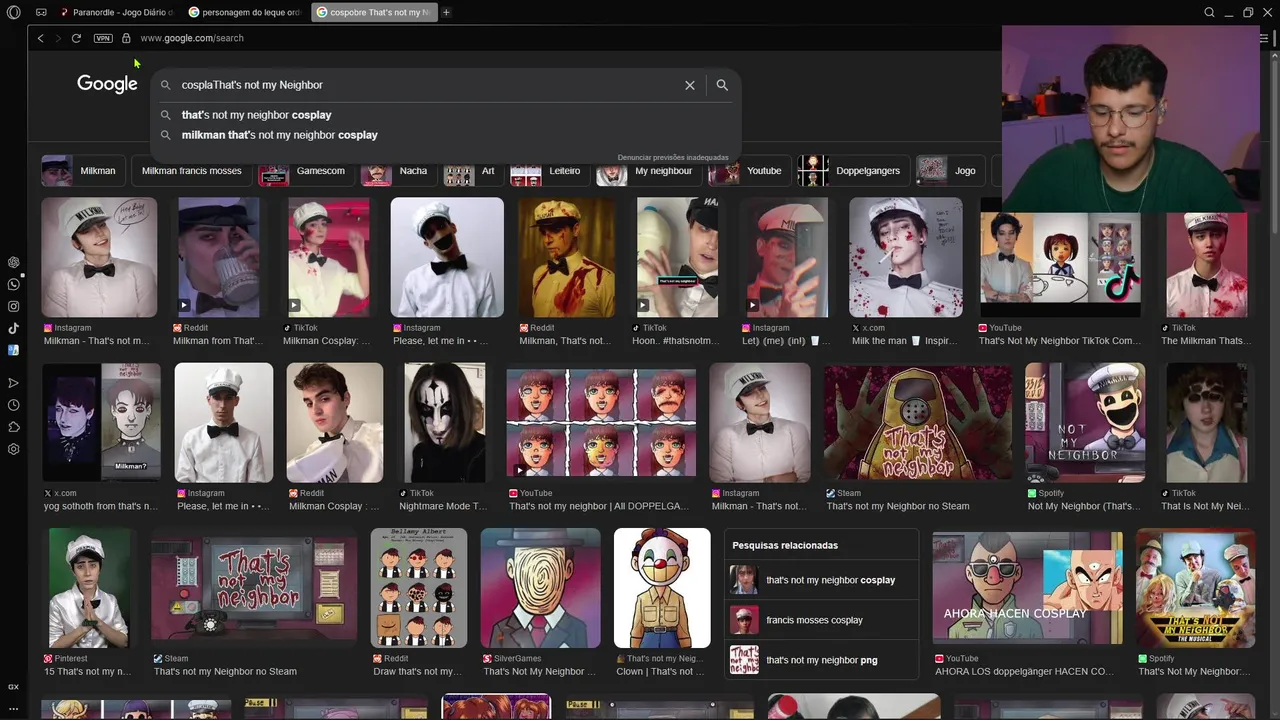Viewport: 1280px width, 720px height.
Task: Open History clock icon in sidebar
Action: [x=13, y=405]
